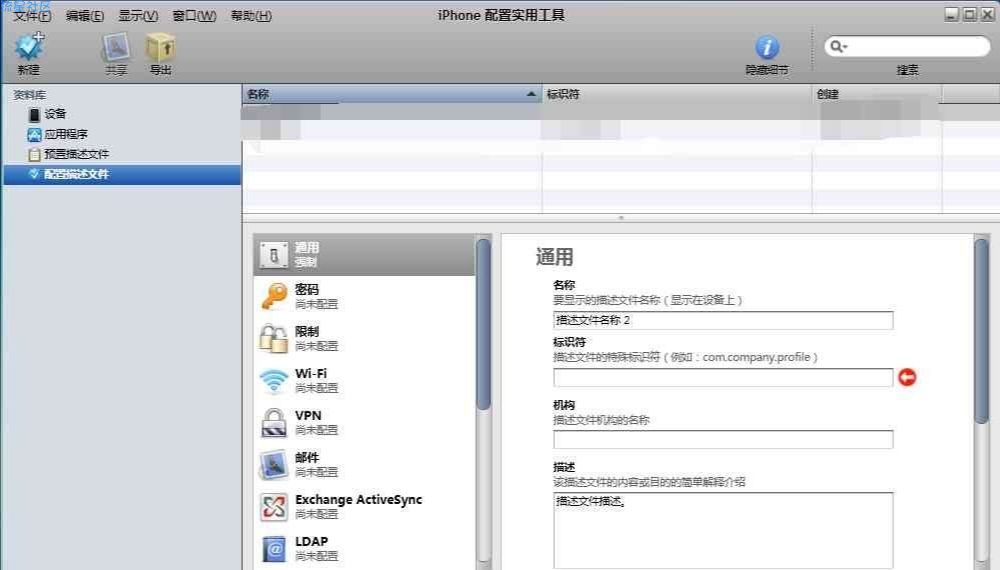Image resolution: width=1000 pixels, height=570 pixels.
Task: Click the Wi-Fi 尚未配置 subtitle text
Action: tap(317, 388)
